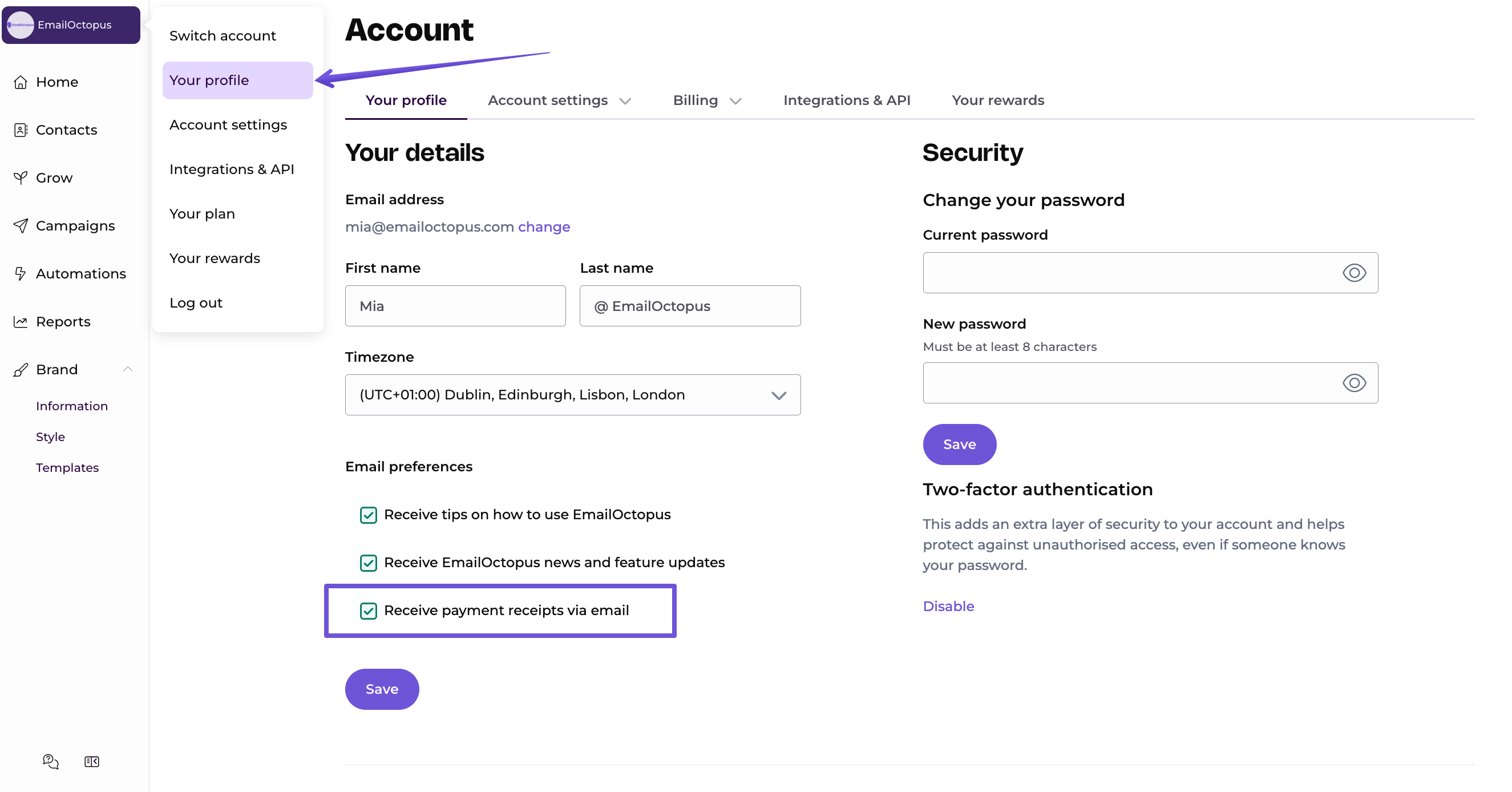Choose Account settings in the account menu
Screen dimensions: 1512x792
click(237, 125)
